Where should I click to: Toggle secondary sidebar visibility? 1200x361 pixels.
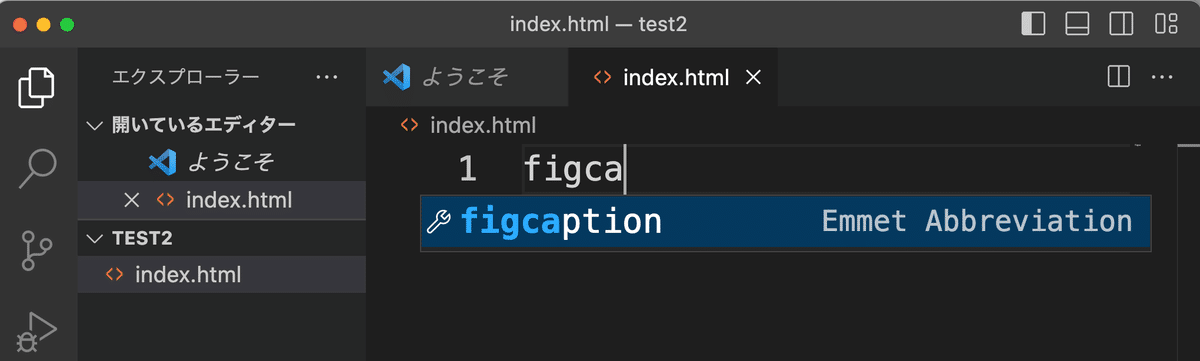click(1122, 23)
